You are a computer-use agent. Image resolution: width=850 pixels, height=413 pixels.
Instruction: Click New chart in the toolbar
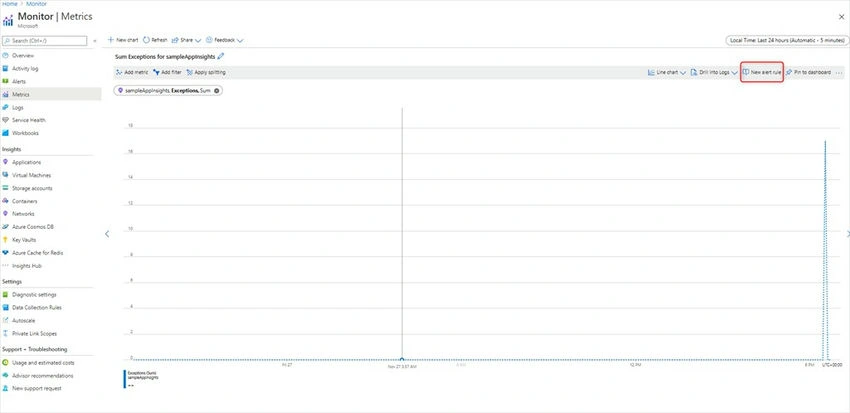coord(123,40)
